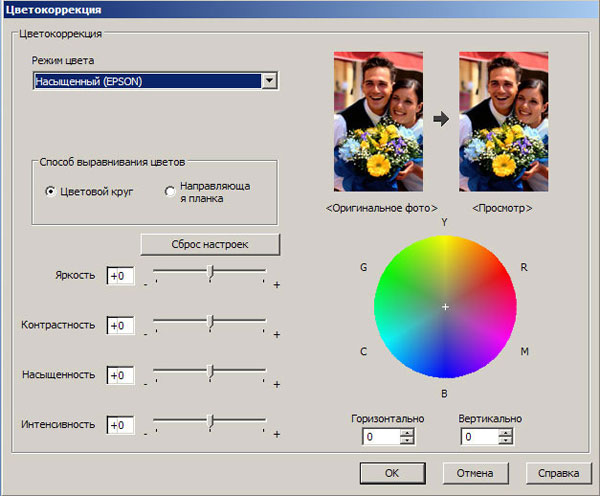This screenshot has height=496, width=600.
Task: Click the minus sign of Интенсивность slider
Action: [145, 434]
